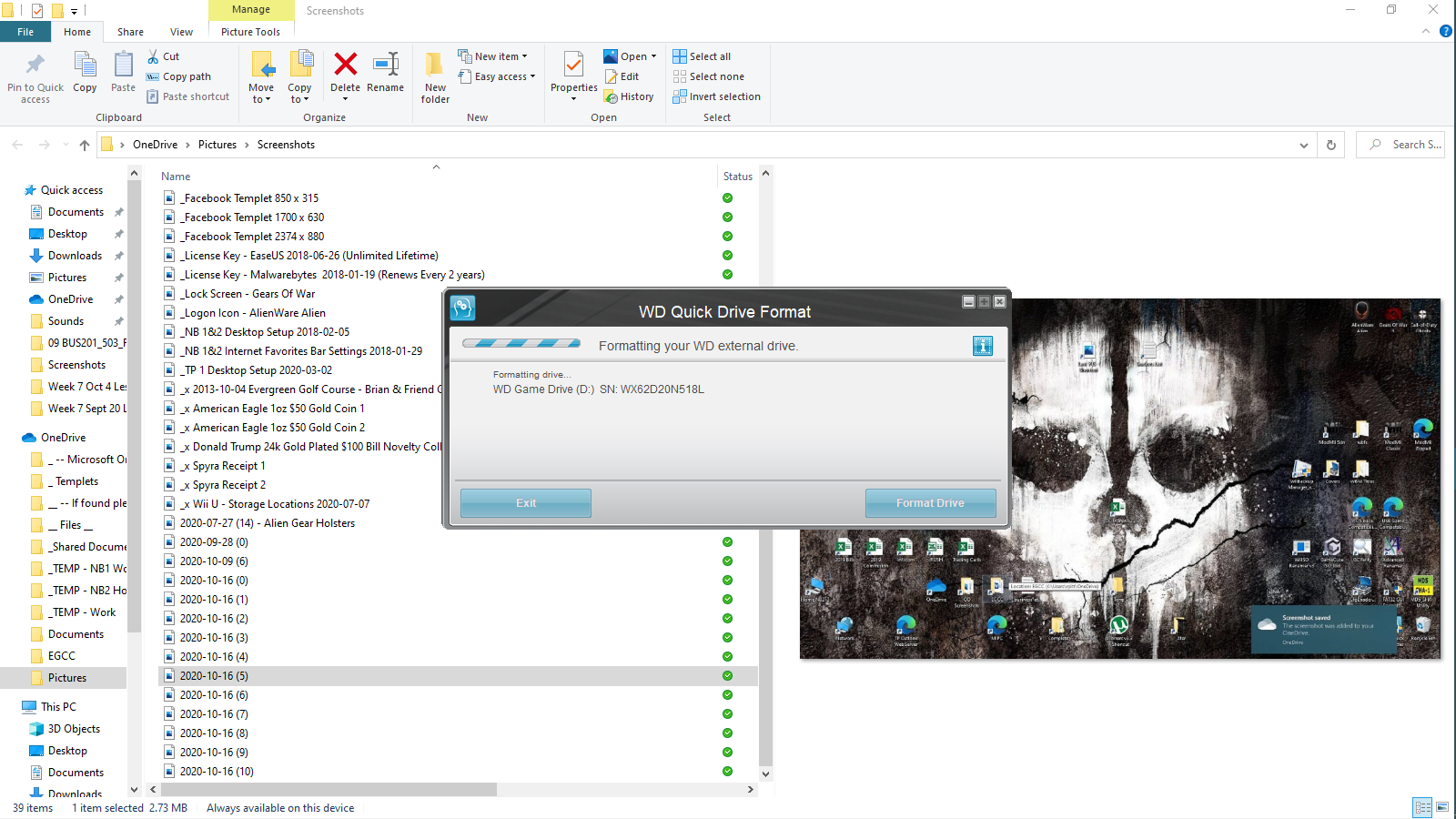Click the WD app icon in dialog title bar

click(x=462, y=308)
